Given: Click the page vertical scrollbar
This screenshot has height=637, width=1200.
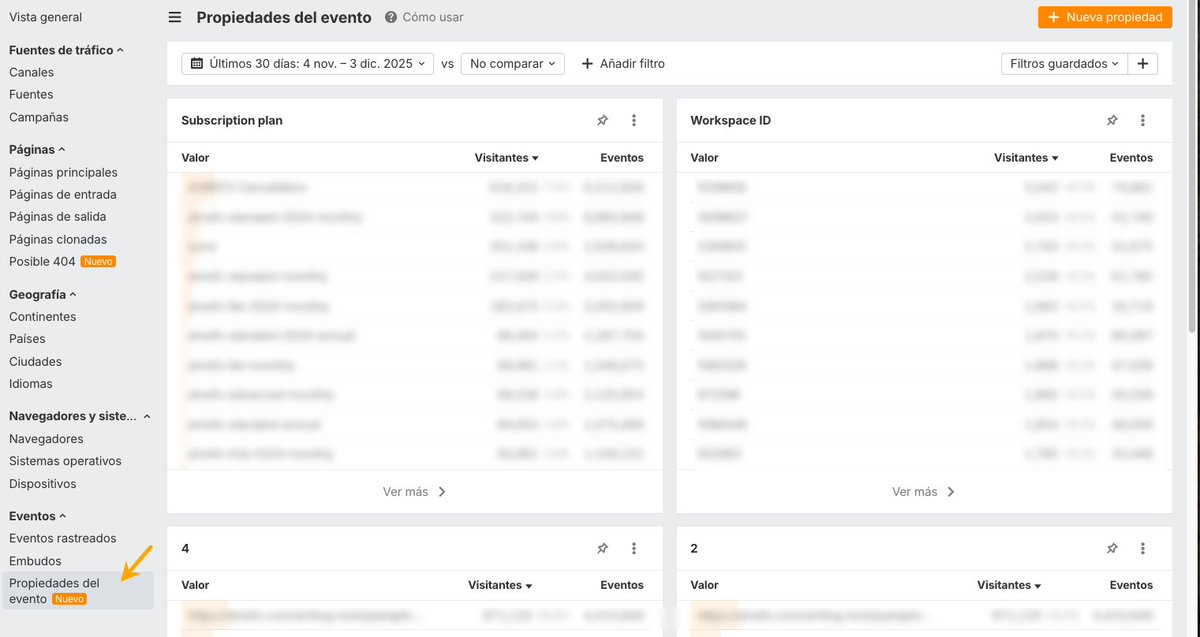Looking at the screenshot, I should click(x=1192, y=165).
